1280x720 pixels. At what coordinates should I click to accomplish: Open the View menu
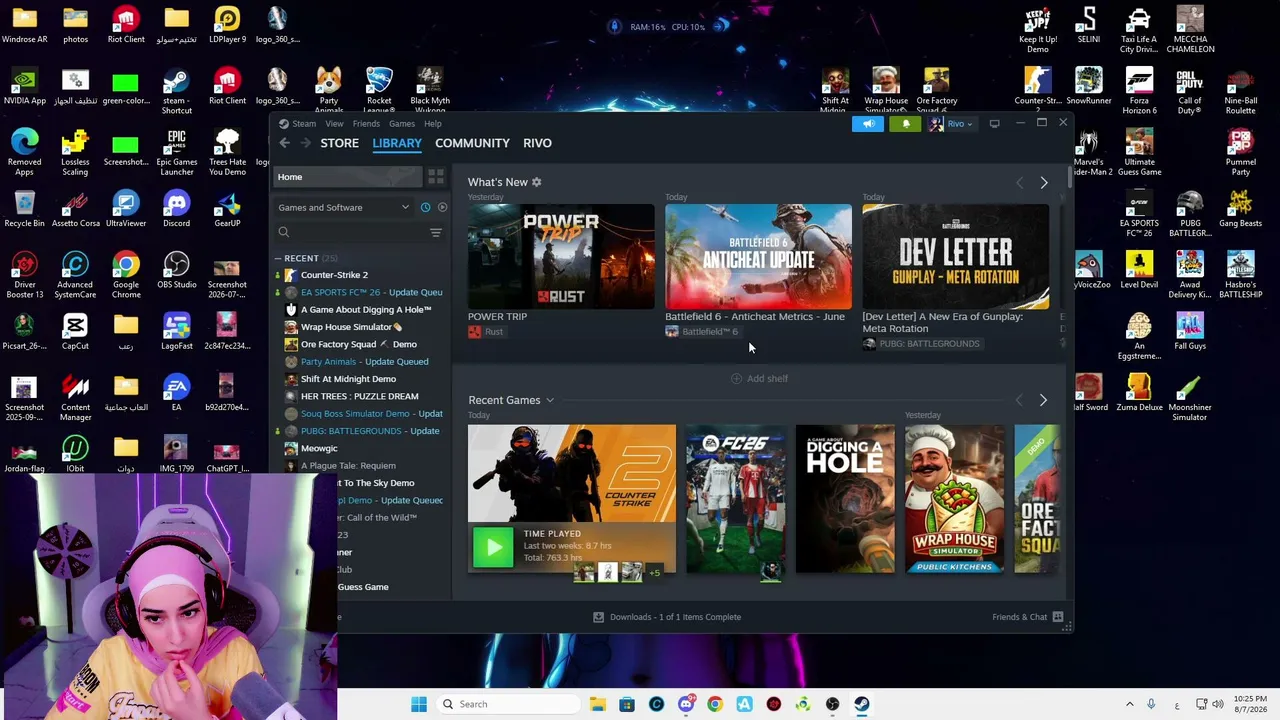coord(334,124)
